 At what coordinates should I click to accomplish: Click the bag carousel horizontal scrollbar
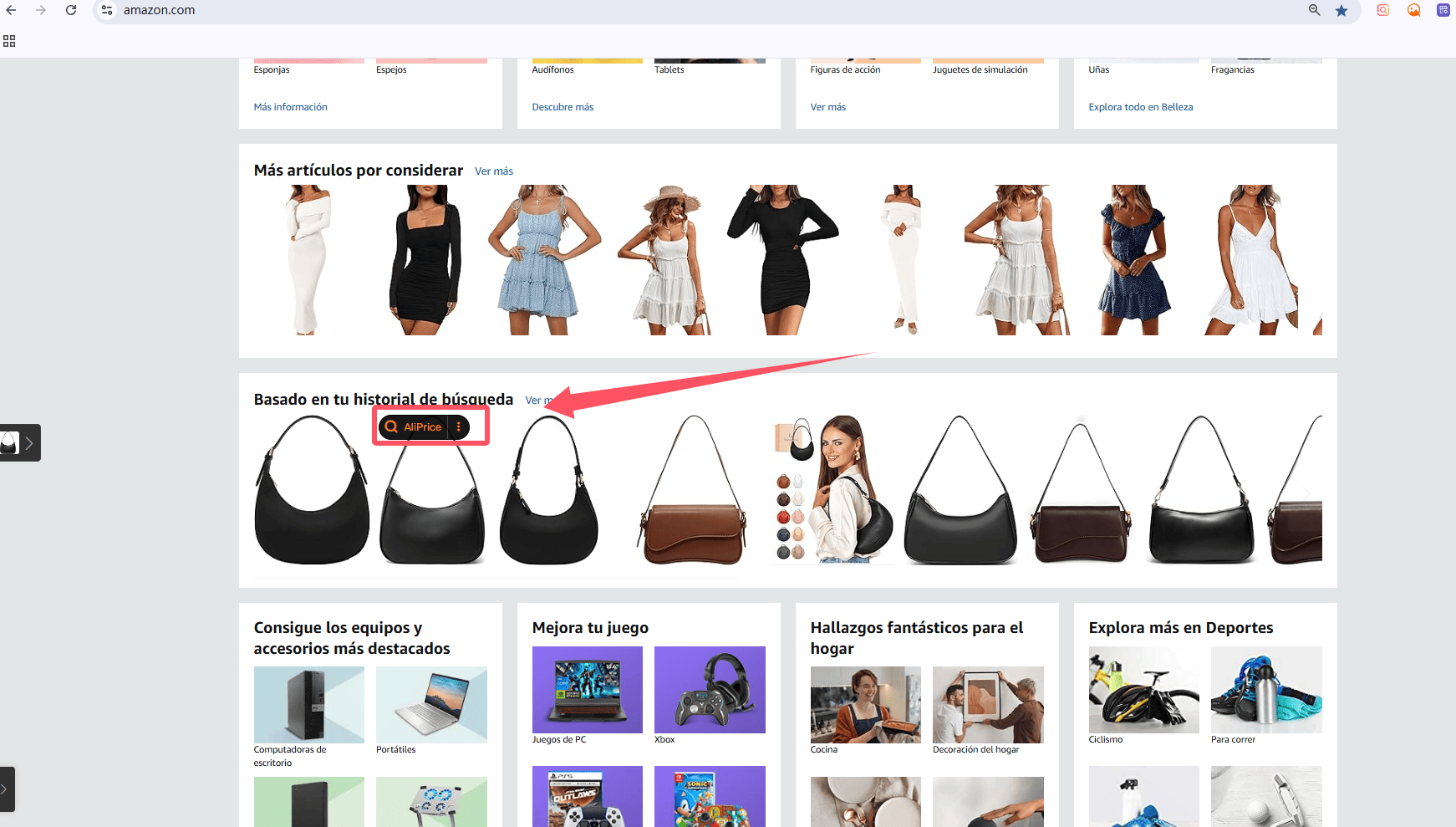click(x=496, y=577)
